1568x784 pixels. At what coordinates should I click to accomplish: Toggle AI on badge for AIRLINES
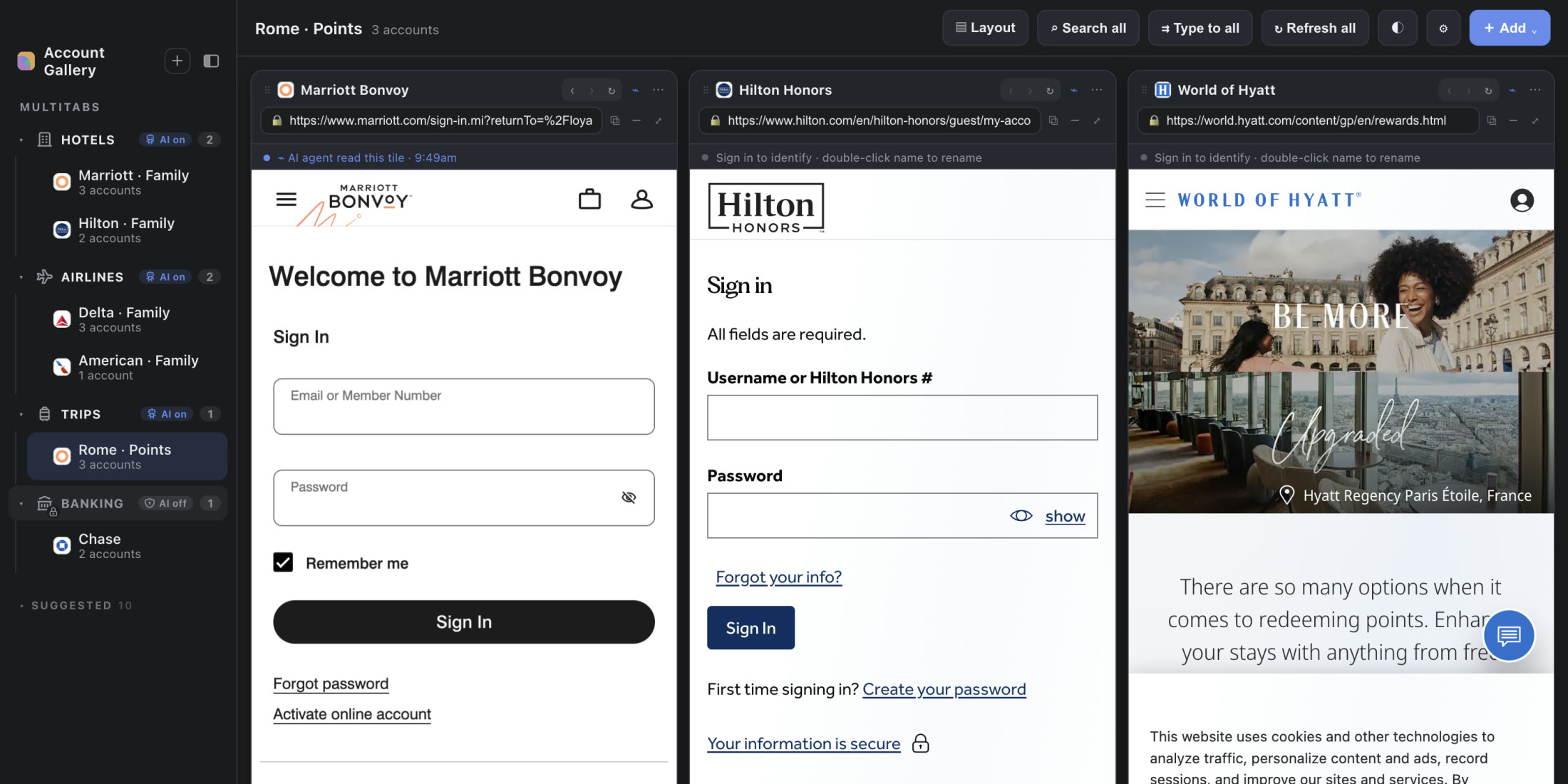(165, 277)
